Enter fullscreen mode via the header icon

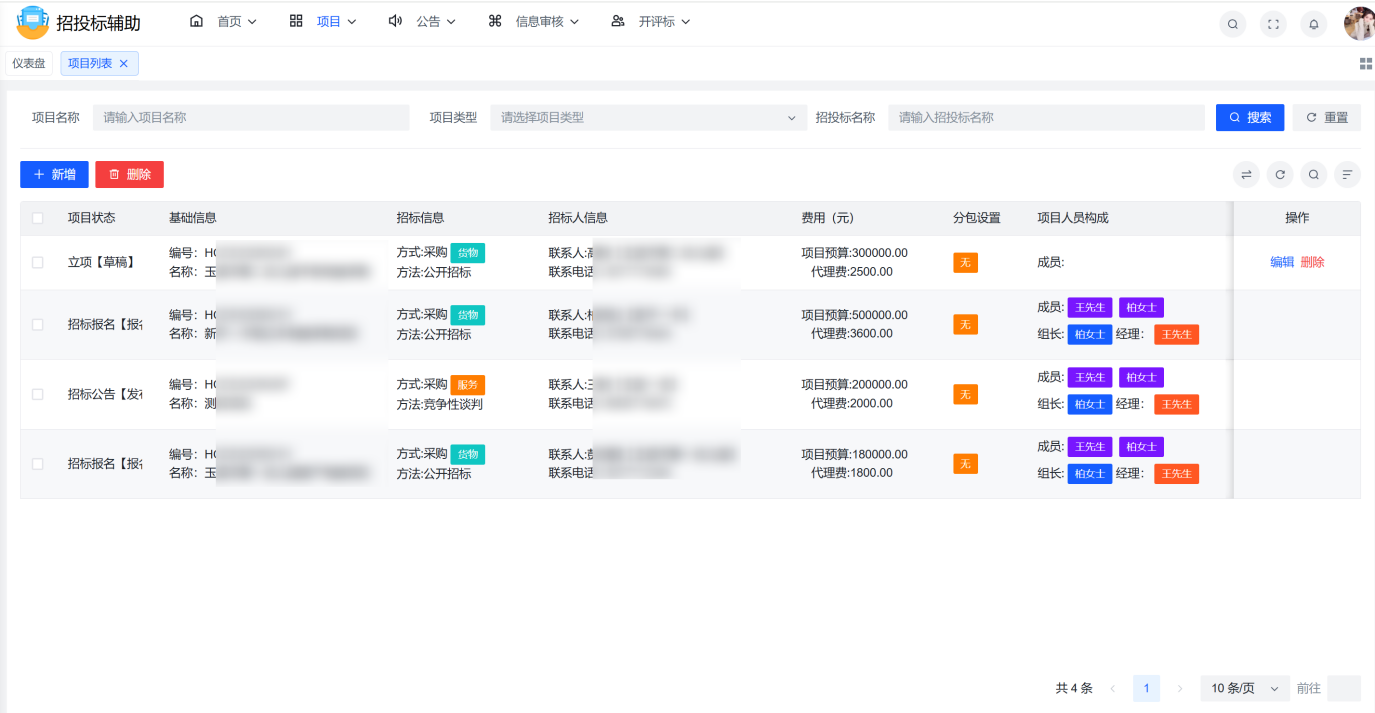[x=1272, y=24]
